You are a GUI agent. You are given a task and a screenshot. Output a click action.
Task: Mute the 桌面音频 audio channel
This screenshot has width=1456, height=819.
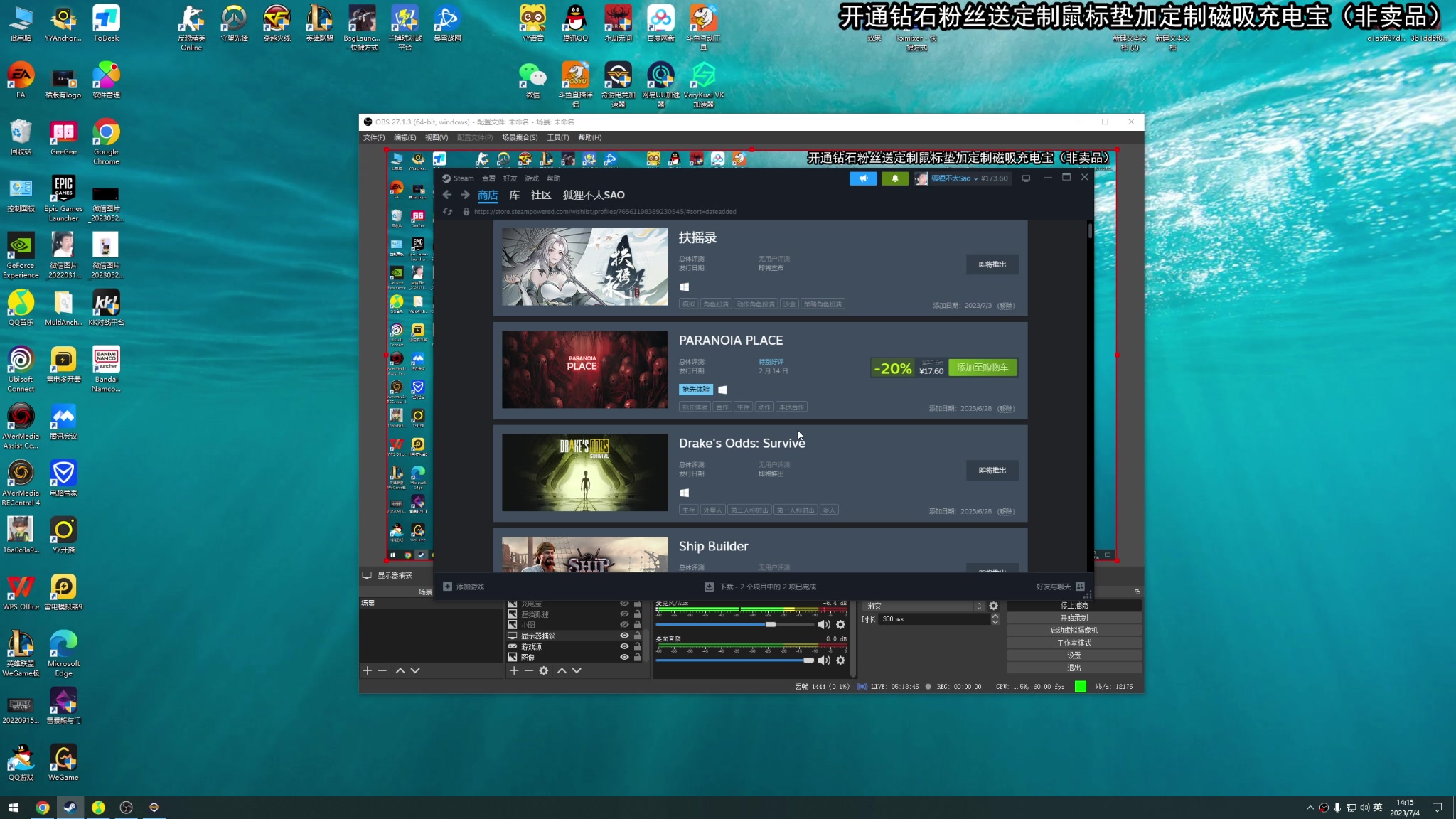point(823,660)
